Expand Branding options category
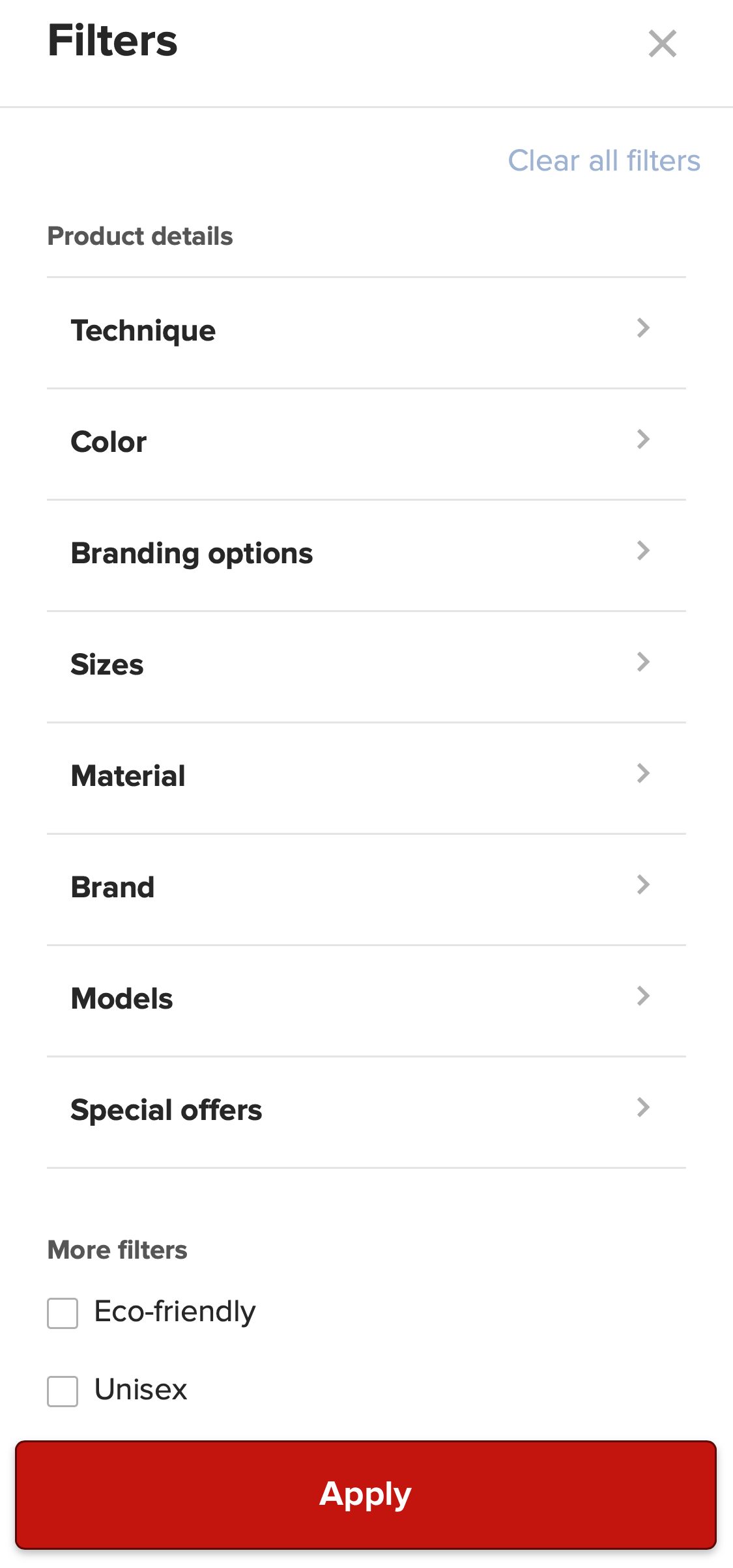The height and width of the screenshot is (1568, 733). pyautogui.click(x=366, y=553)
